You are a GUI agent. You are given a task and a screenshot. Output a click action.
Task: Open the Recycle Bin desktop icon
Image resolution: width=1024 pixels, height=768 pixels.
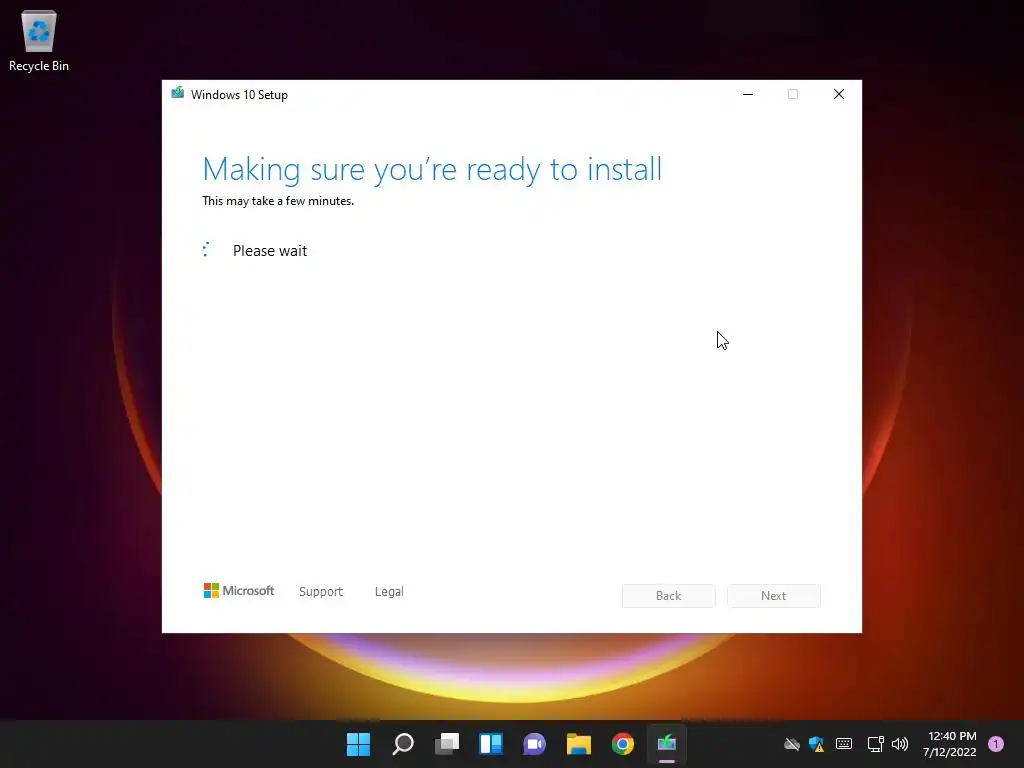click(39, 41)
